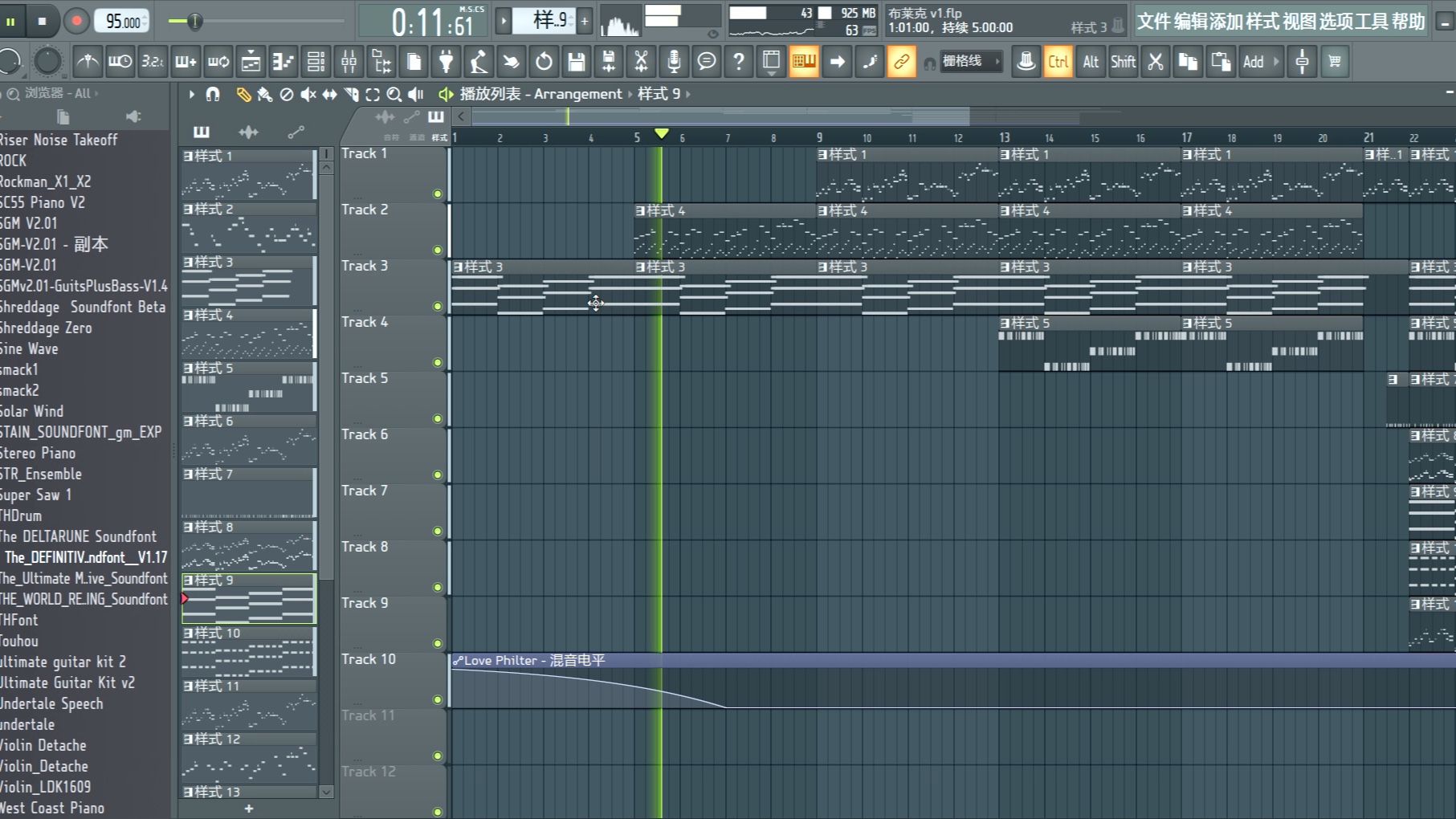Open the 栅格线 snap dropdown

pyautogui.click(x=970, y=61)
